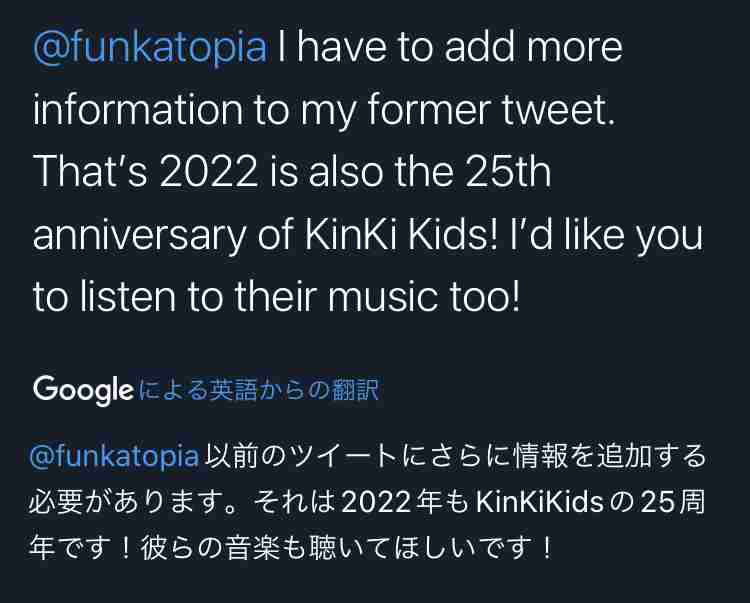Tap the phrase 'I'd like you'
Viewport: 750px width, 603px height.
pos(607,235)
